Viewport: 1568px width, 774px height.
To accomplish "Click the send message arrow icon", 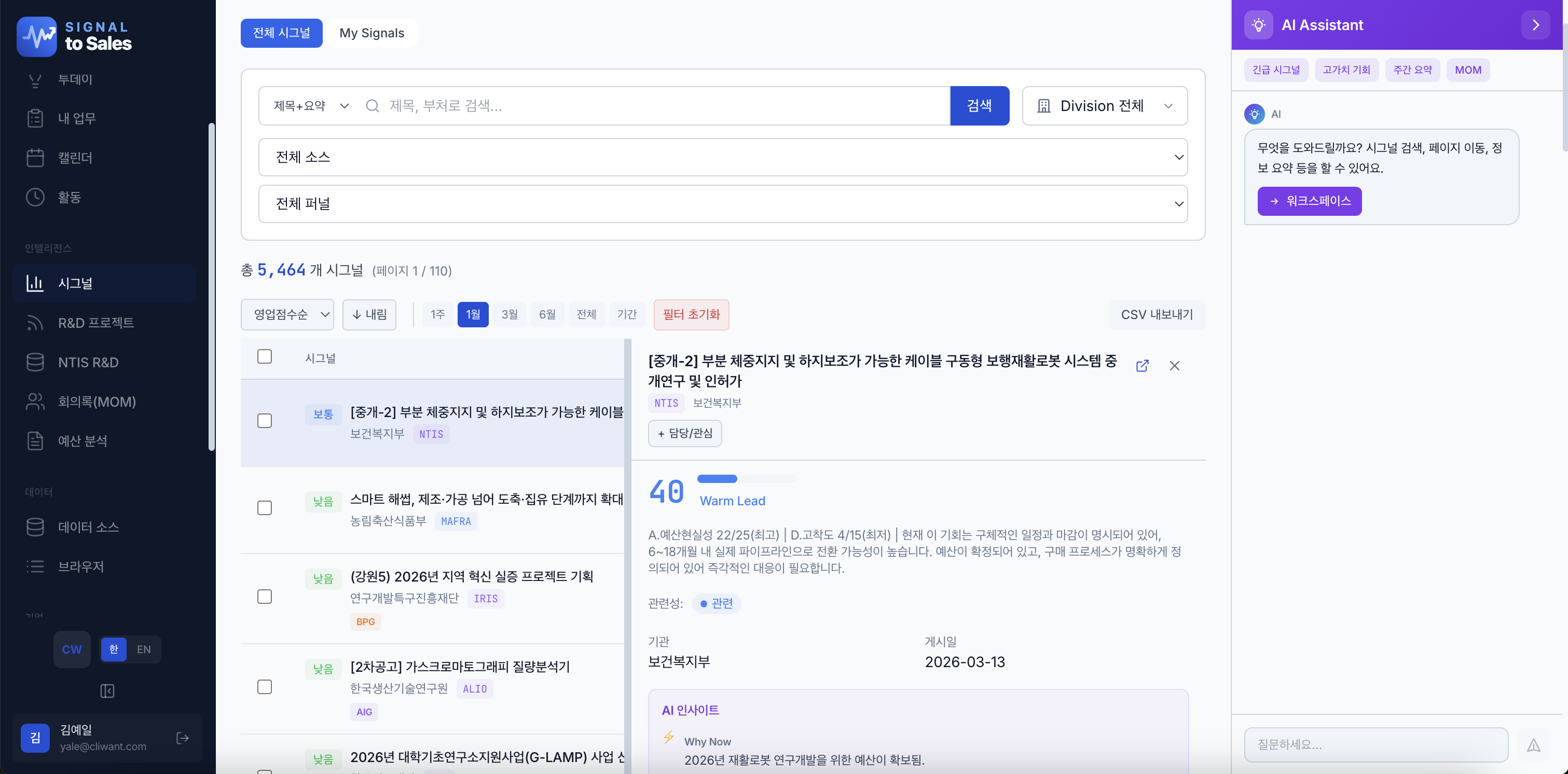I will 1533,745.
